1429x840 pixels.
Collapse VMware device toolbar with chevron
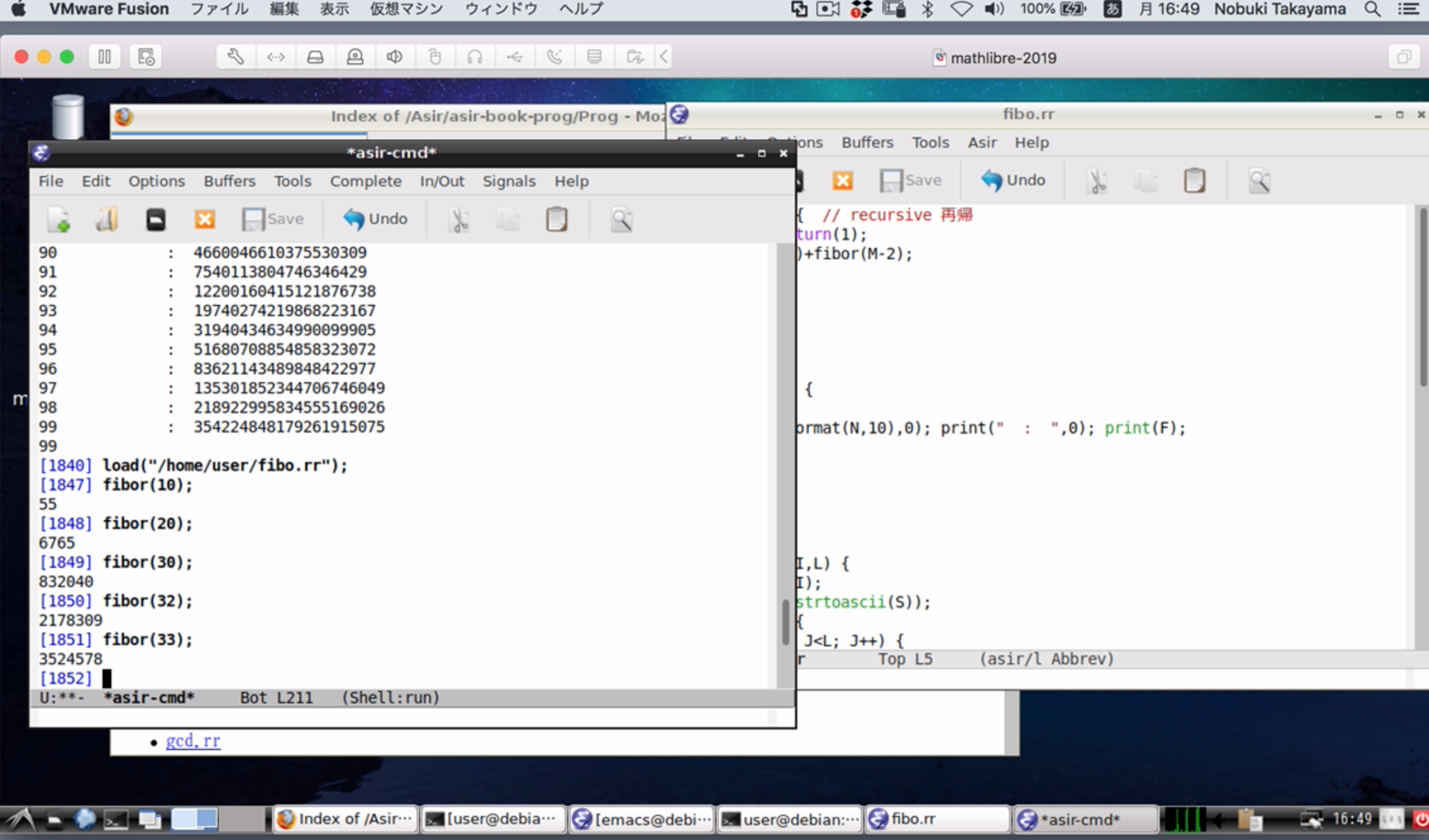[x=663, y=57]
